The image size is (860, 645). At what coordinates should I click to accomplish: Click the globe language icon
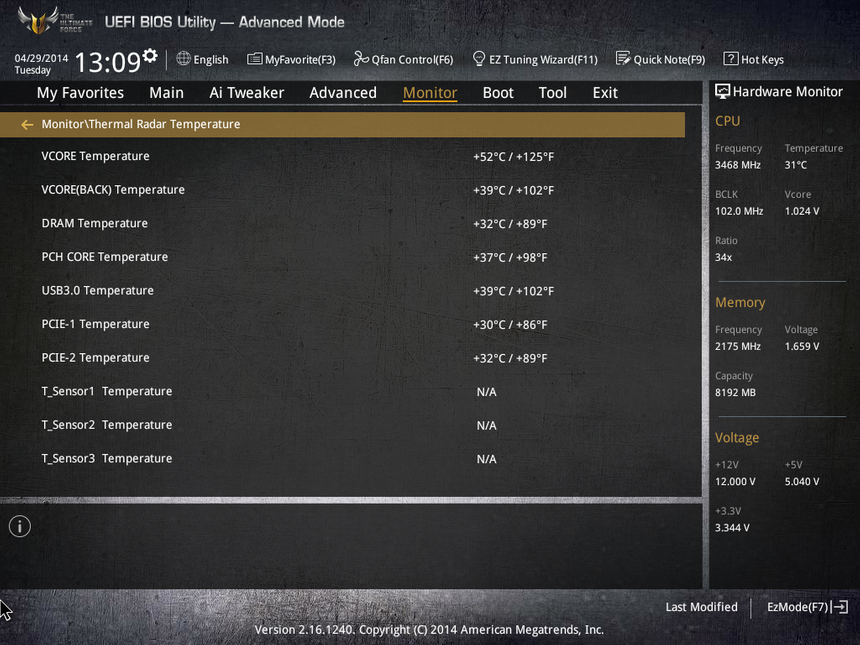coord(183,59)
